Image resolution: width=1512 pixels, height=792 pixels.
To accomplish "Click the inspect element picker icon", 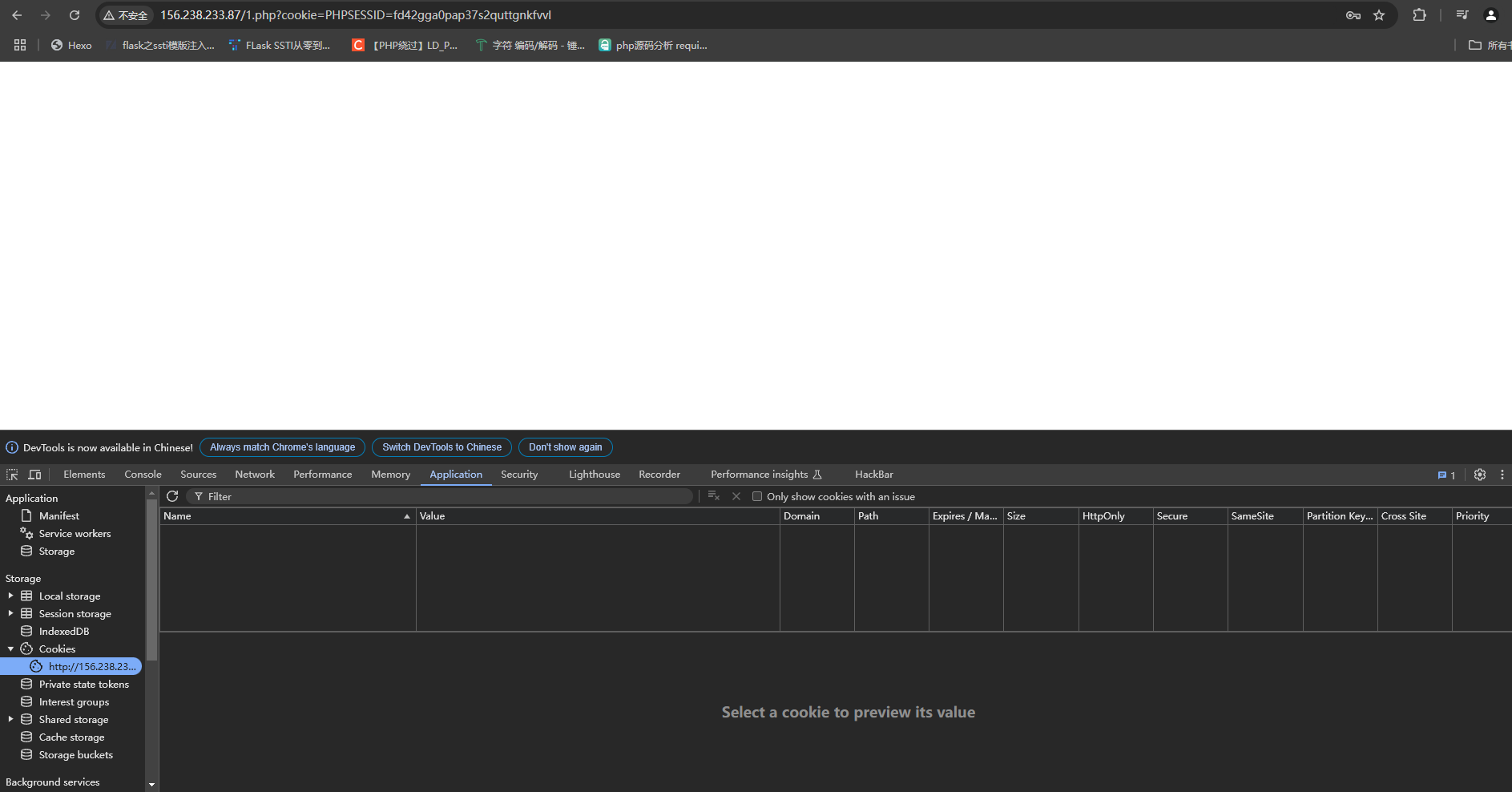I will [x=12, y=475].
